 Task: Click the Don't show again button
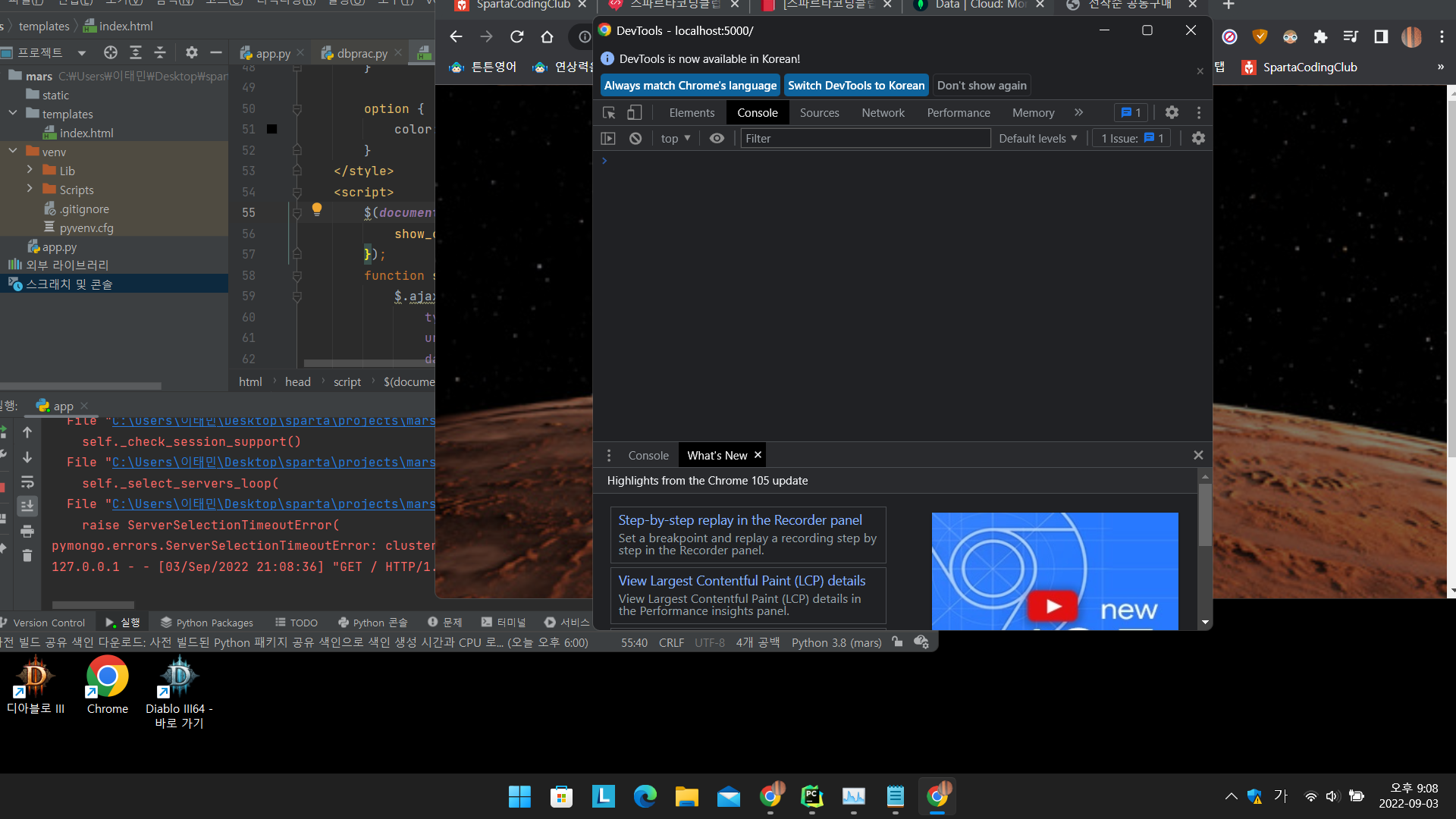(x=981, y=86)
